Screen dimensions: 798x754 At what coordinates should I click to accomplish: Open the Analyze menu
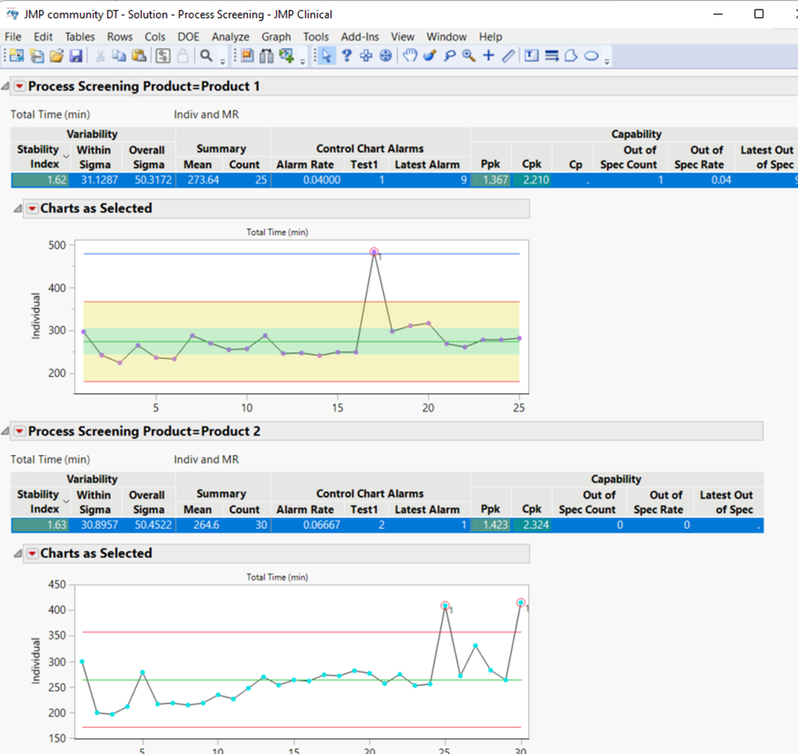point(230,36)
